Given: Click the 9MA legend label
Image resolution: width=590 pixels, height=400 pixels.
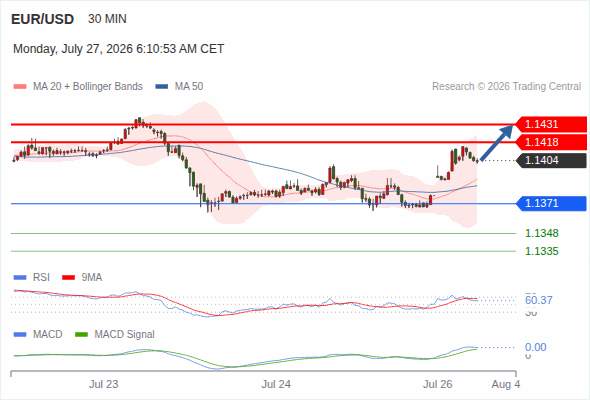Looking at the screenshot, I should click(x=92, y=278).
